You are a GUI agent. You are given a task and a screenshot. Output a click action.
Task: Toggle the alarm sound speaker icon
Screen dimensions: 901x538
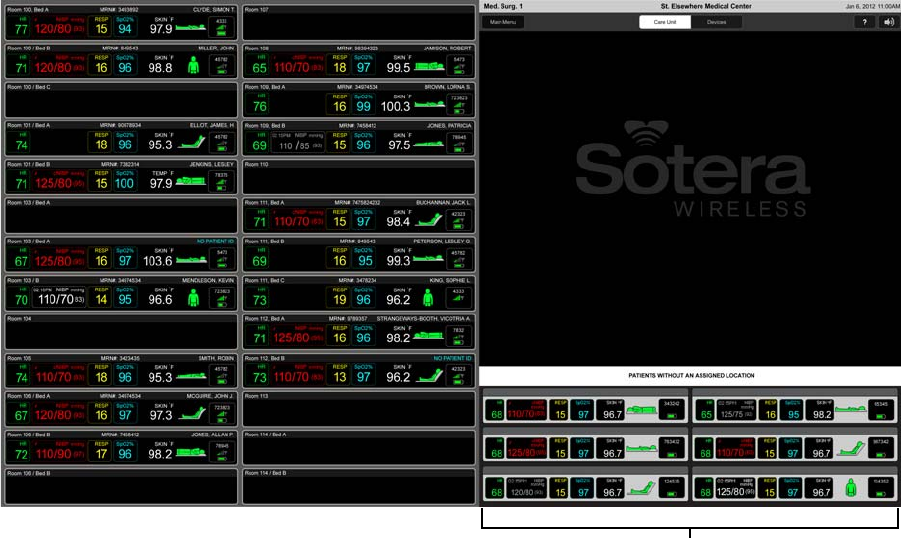pos(888,22)
